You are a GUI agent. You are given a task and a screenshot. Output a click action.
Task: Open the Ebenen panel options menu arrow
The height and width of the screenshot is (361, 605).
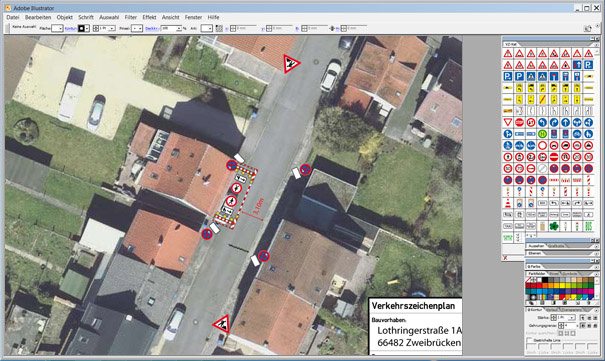click(x=597, y=253)
